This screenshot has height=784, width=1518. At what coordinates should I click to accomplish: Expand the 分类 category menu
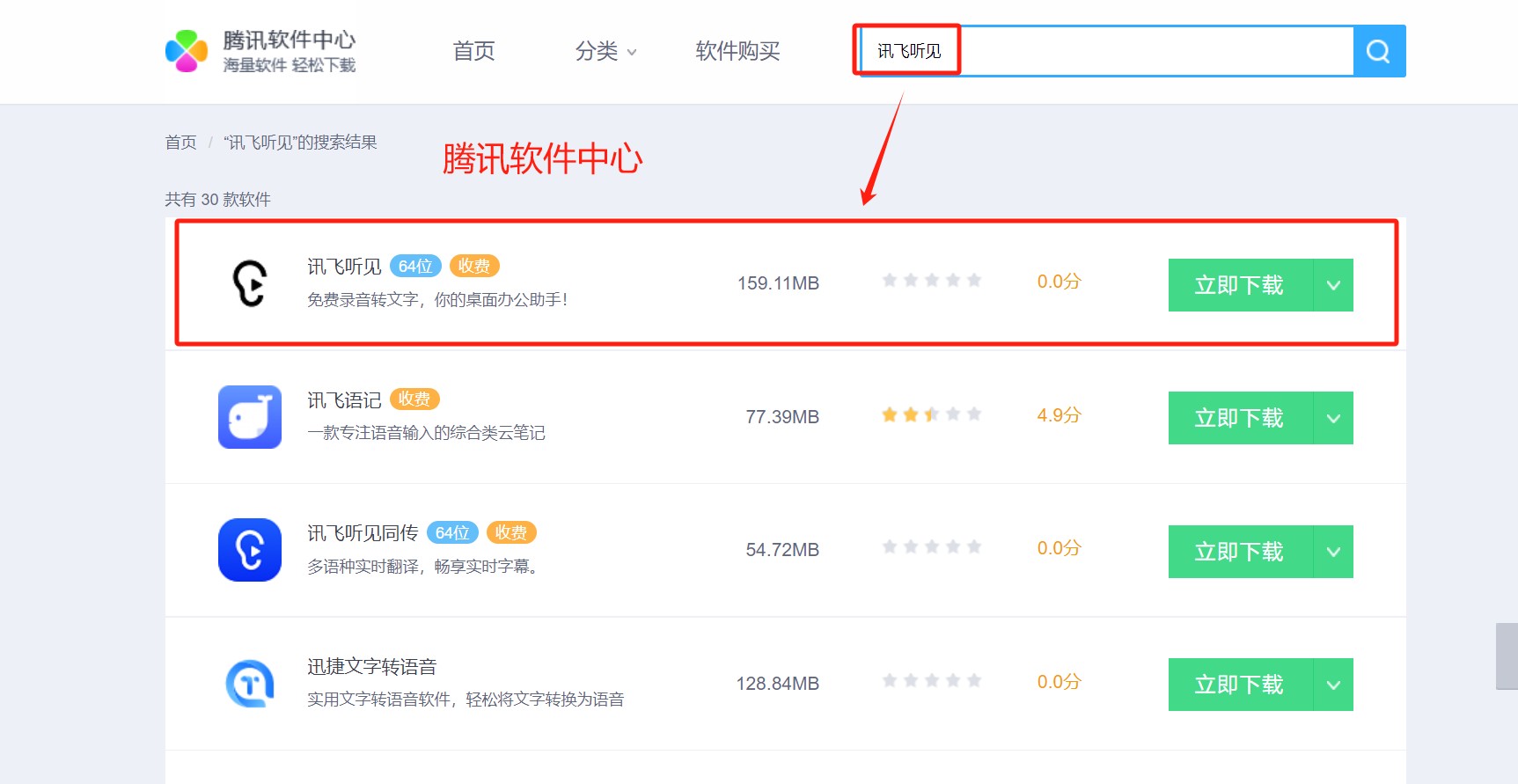point(605,51)
